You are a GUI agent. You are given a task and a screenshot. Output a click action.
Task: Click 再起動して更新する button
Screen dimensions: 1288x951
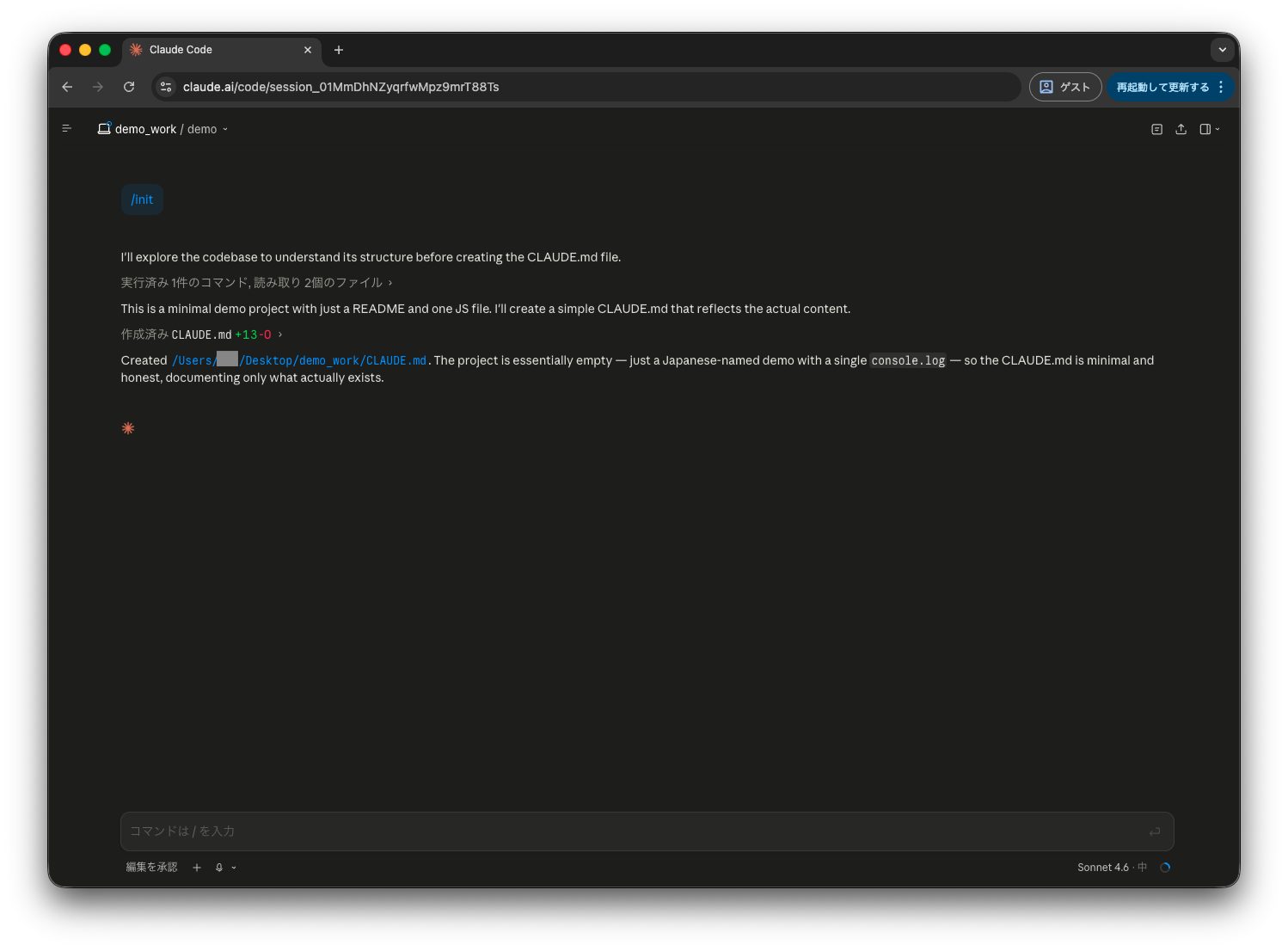[1162, 87]
